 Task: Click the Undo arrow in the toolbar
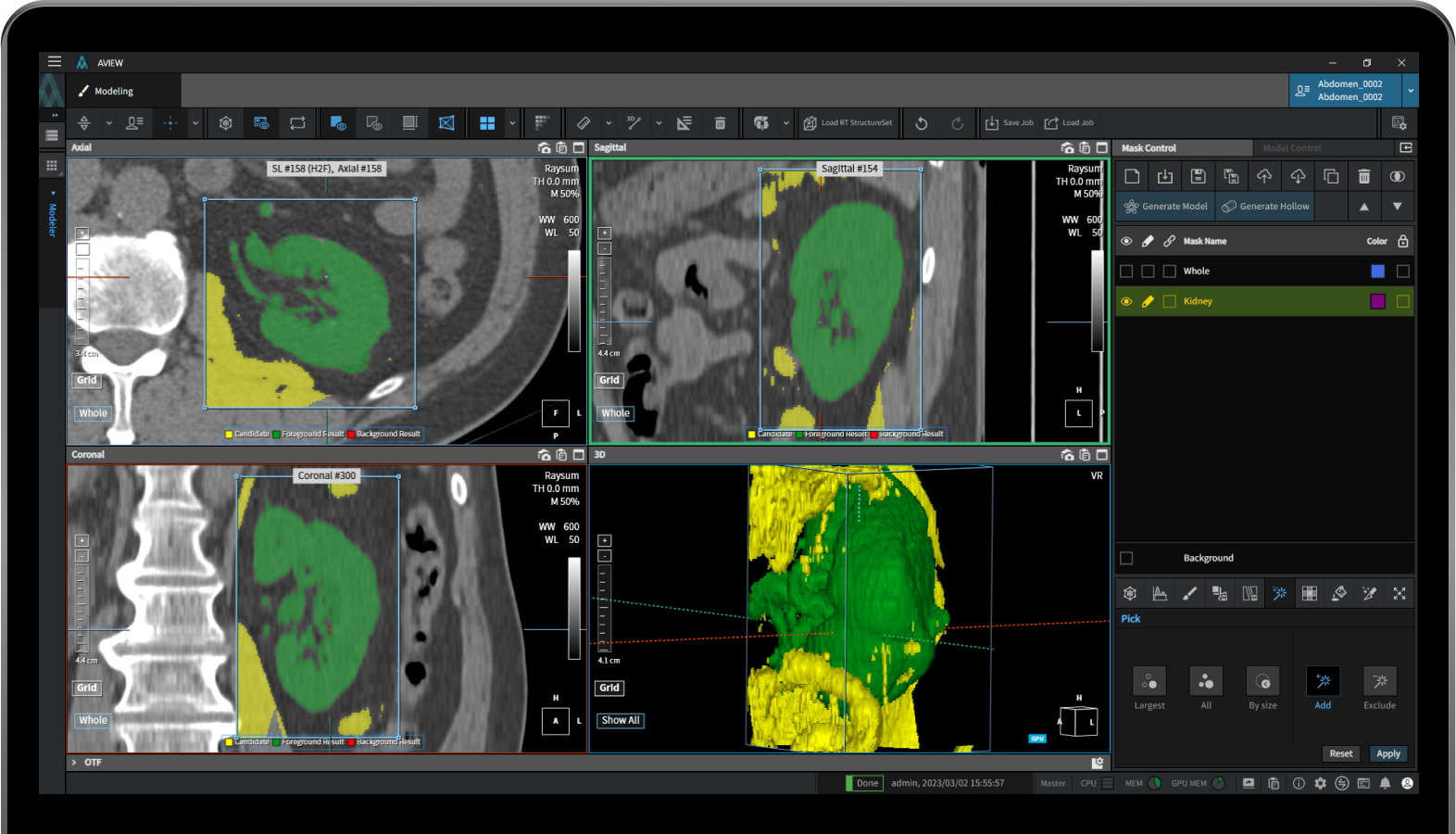922,122
